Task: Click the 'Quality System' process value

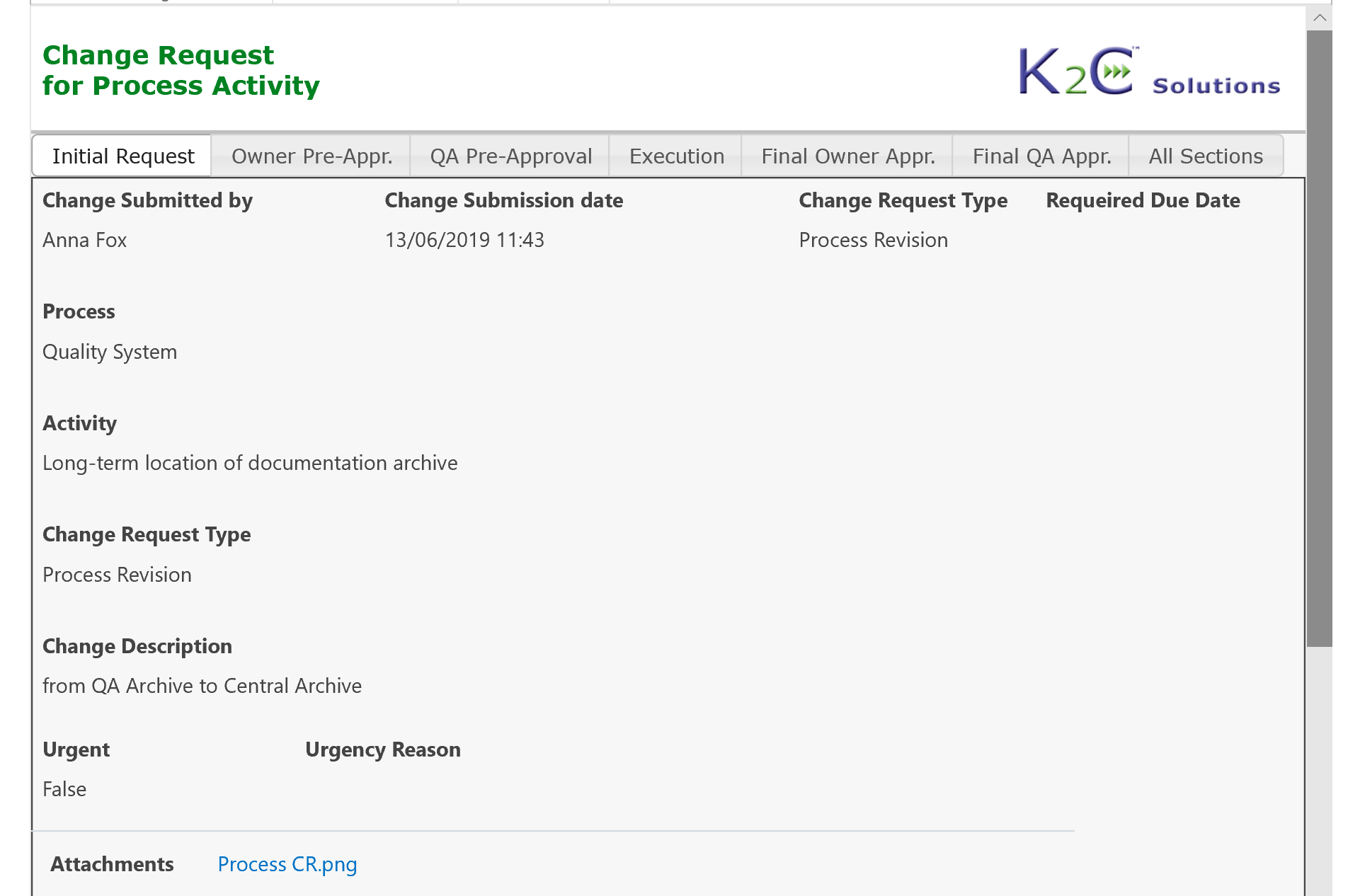Action: coord(110,352)
